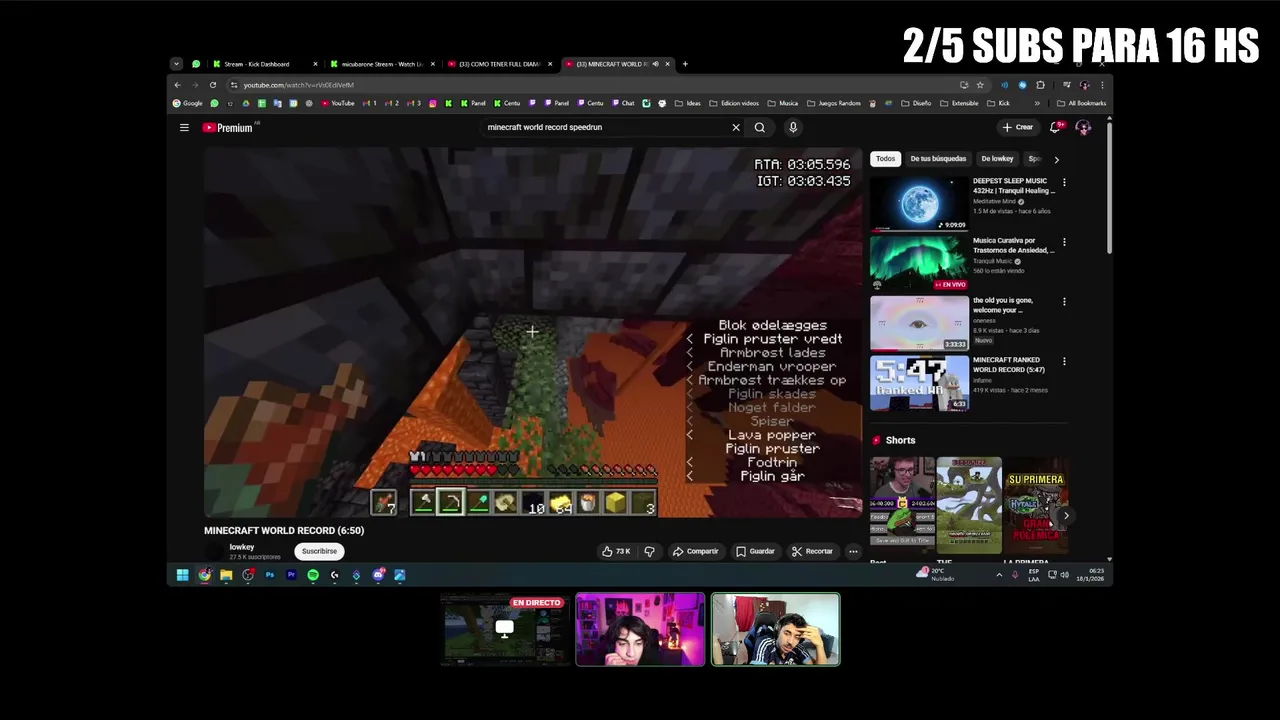Screen dimensions: 1280x720
Task: Switch to micubarone Stream tab
Action: point(383,64)
